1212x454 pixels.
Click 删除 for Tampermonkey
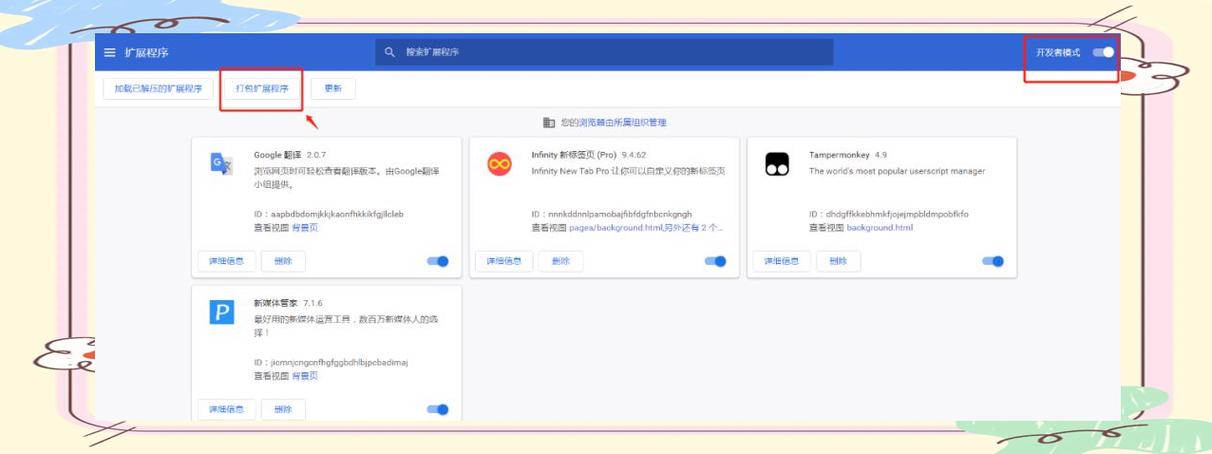(x=838, y=261)
